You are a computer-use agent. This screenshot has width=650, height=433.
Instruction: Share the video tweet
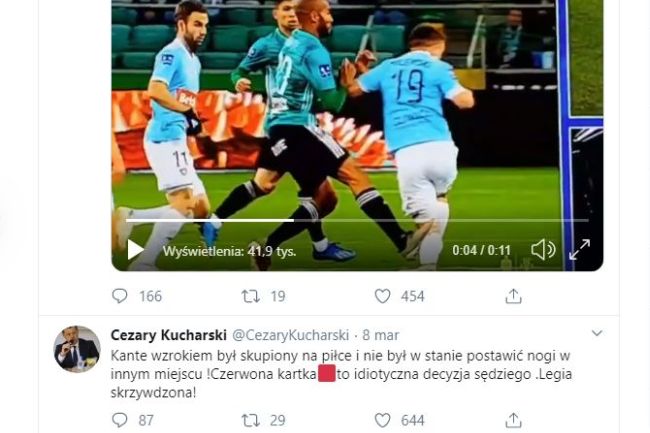click(x=513, y=296)
